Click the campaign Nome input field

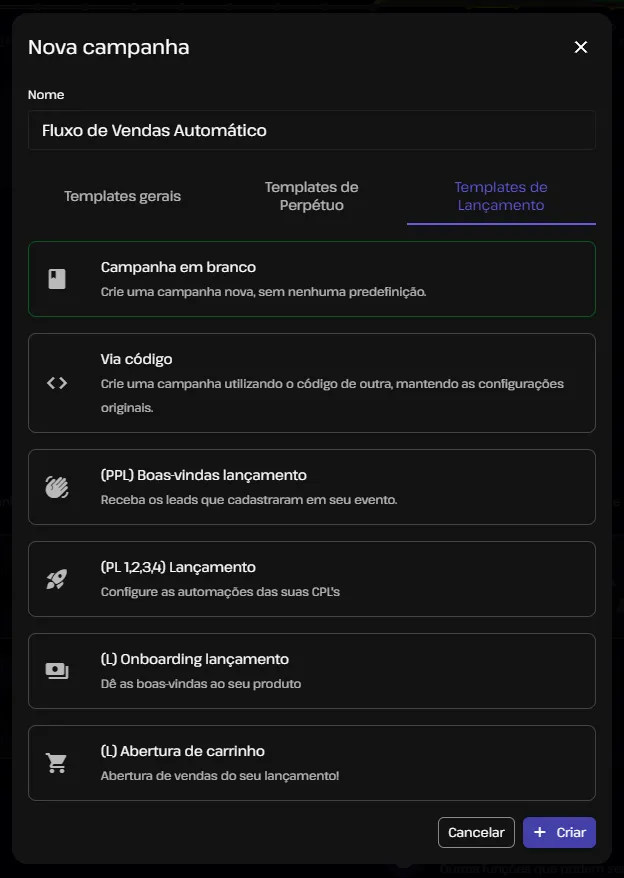(x=312, y=130)
